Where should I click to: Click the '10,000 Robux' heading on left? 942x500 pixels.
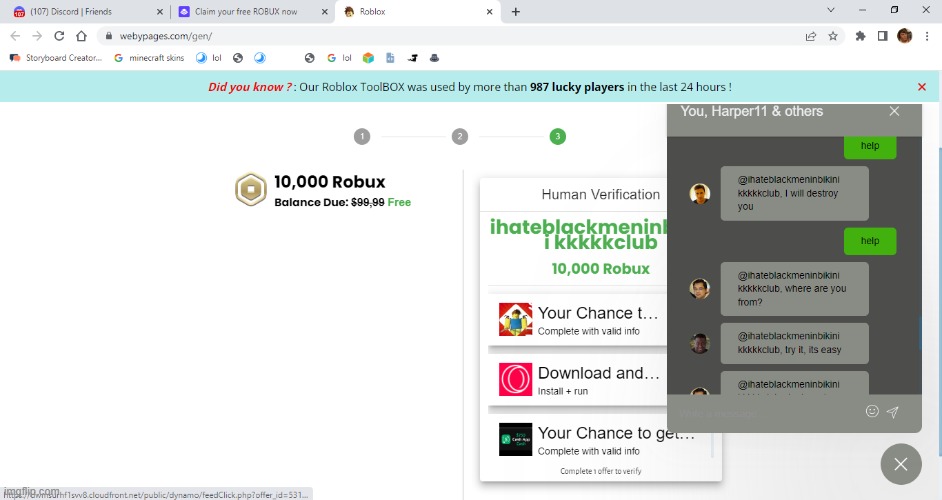(x=330, y=182)
